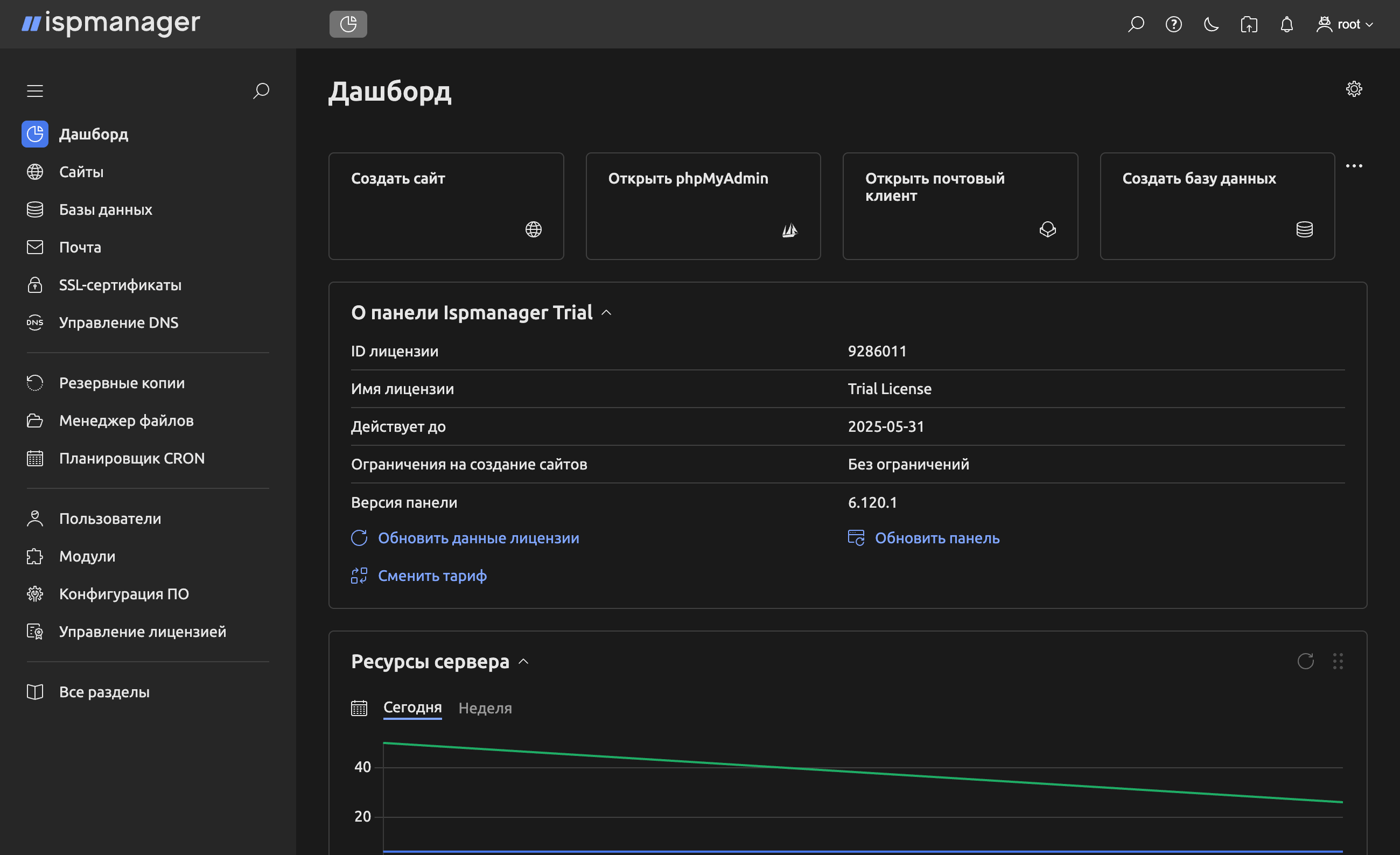The height and width of the screenshot is (855, 1400).
Task: Click the Модули puzzle icon
Action: 35,556
